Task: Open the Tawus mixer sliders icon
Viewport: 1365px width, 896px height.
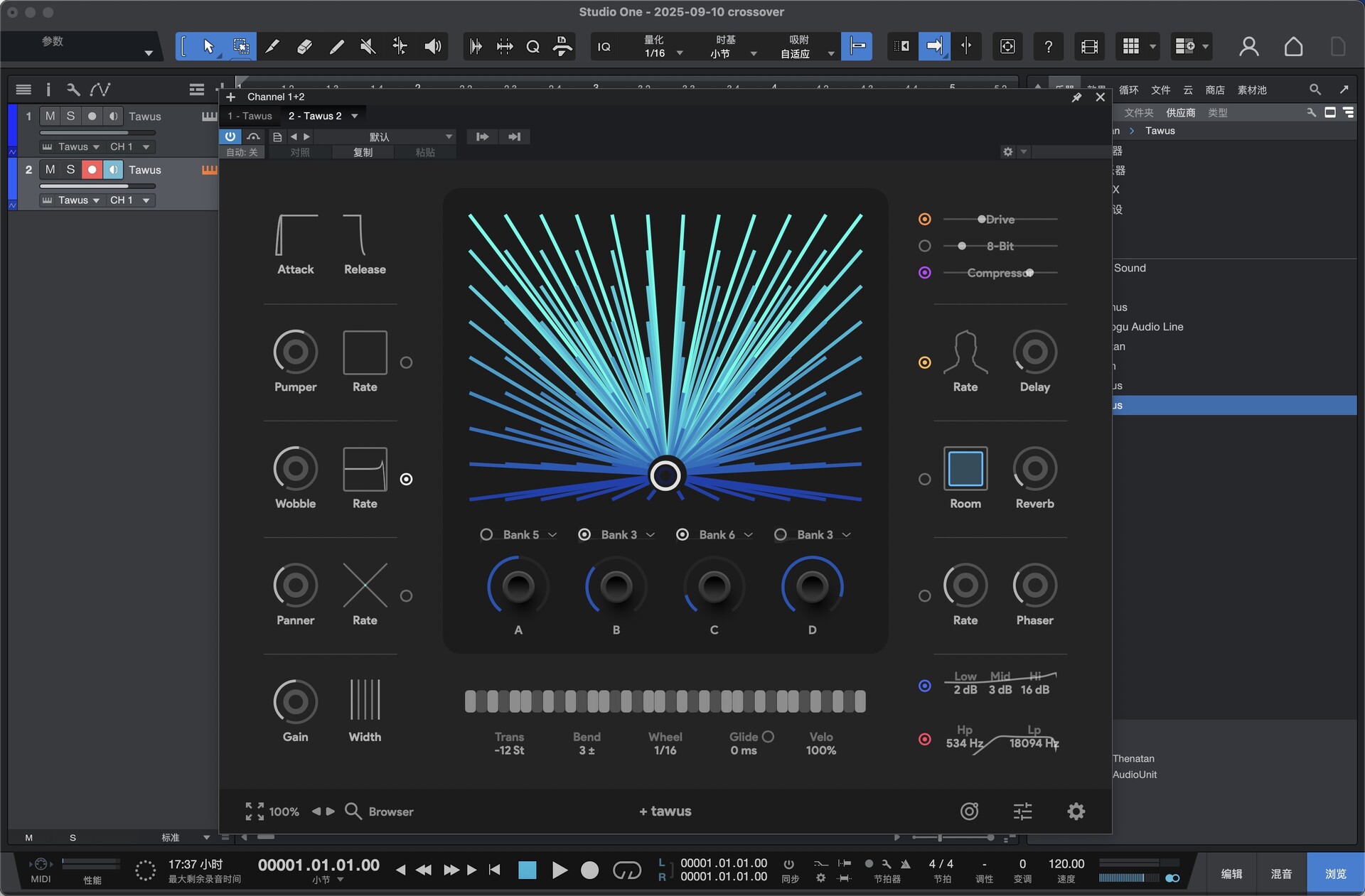Action: (x=1022, y=811)
